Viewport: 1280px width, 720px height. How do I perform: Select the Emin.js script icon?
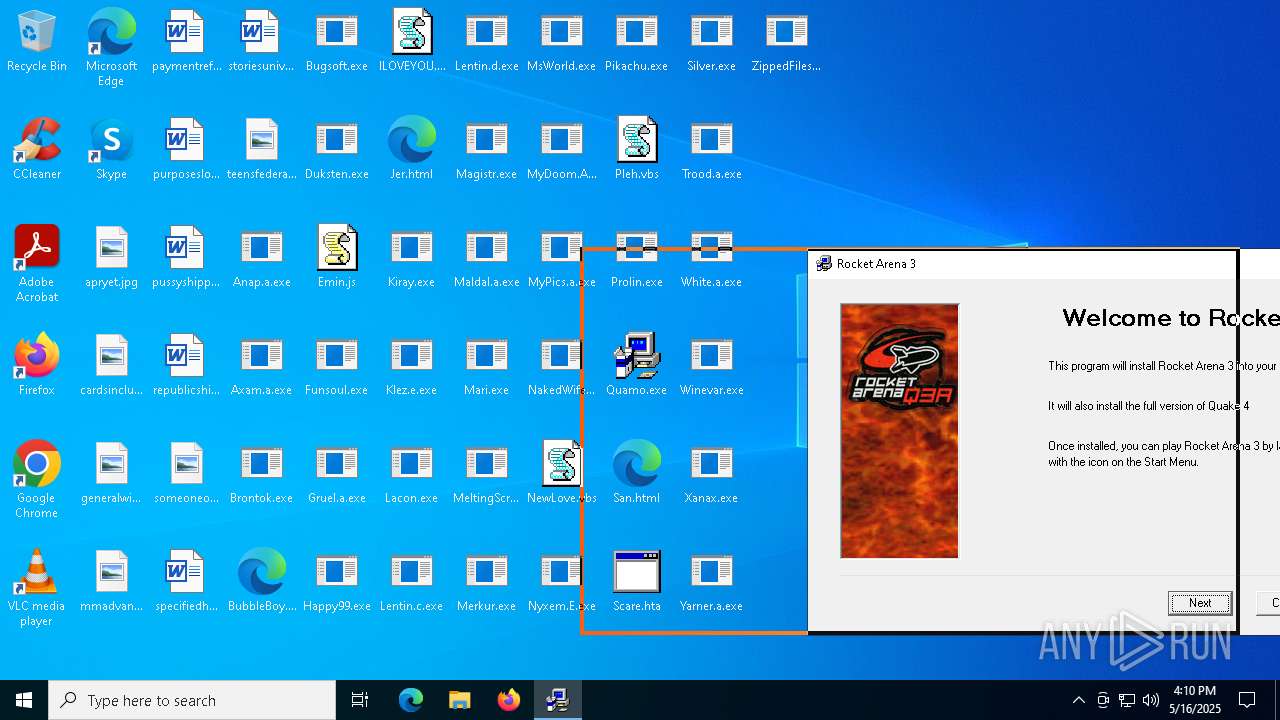tap(337, 258)
